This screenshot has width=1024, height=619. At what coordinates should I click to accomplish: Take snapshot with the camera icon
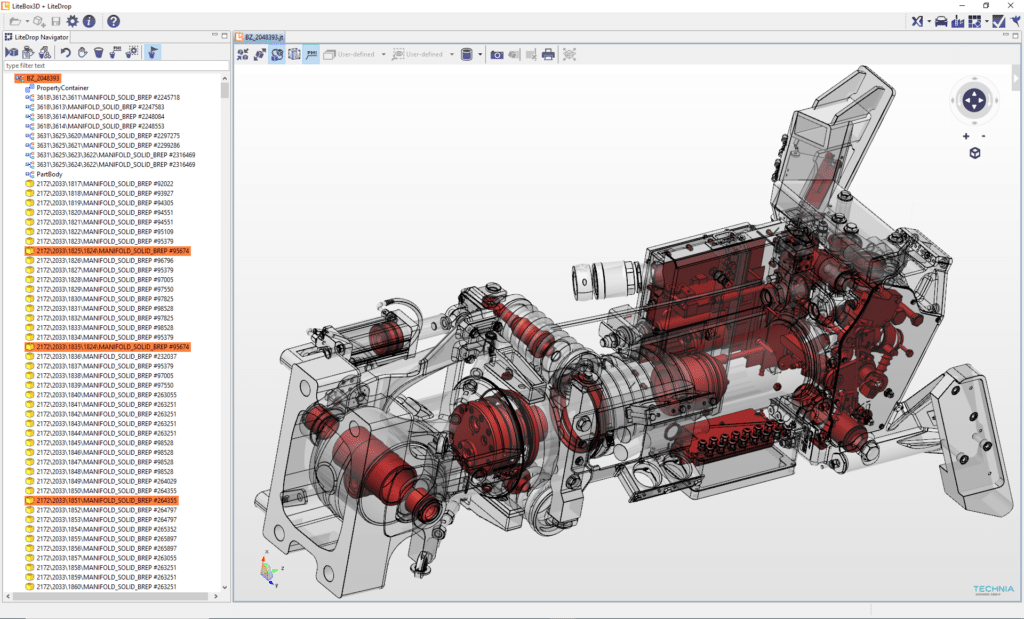(x=497, y=54)
